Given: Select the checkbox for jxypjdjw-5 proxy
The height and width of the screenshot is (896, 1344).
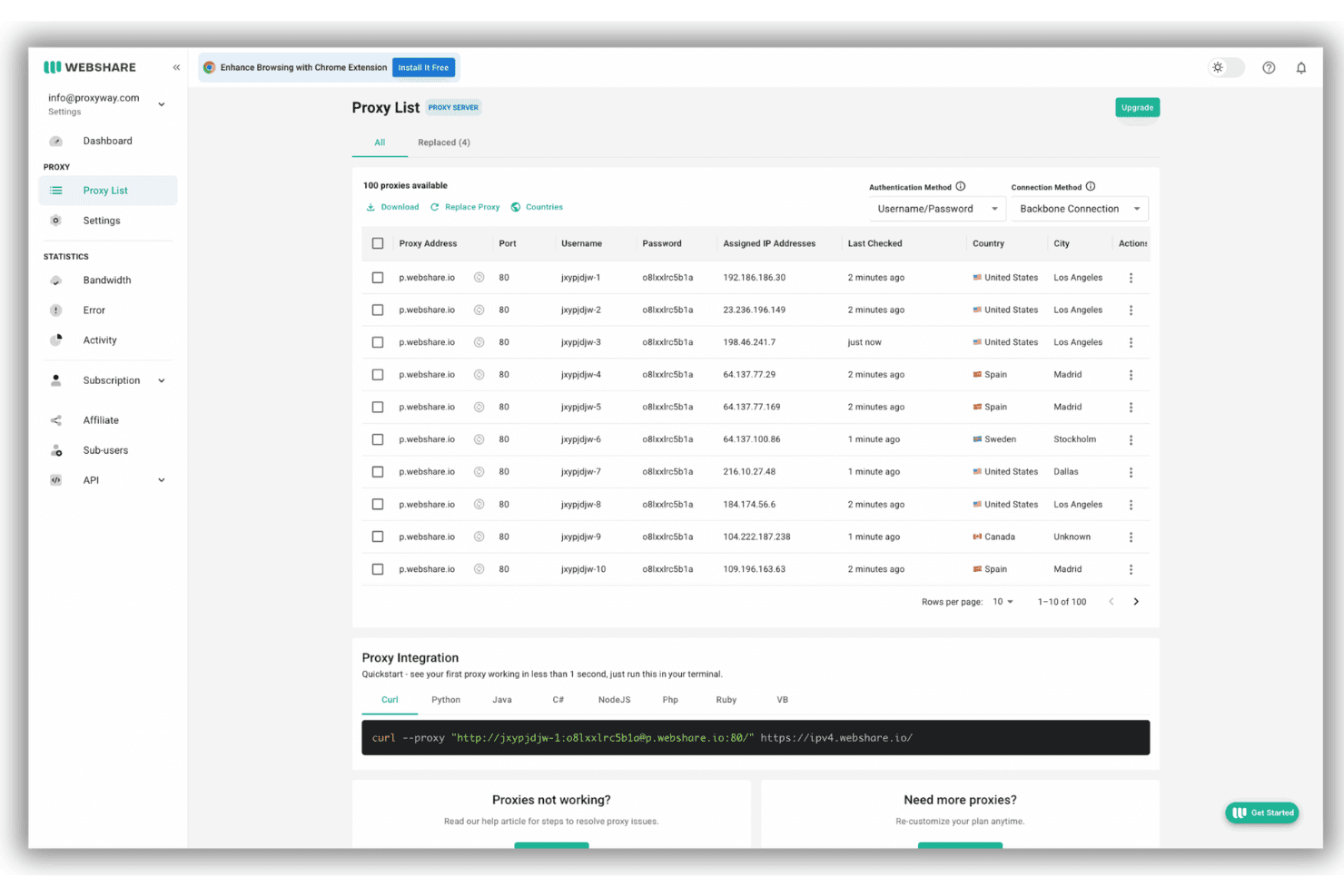Looking at the screenshot, I should tap(378, 407).
